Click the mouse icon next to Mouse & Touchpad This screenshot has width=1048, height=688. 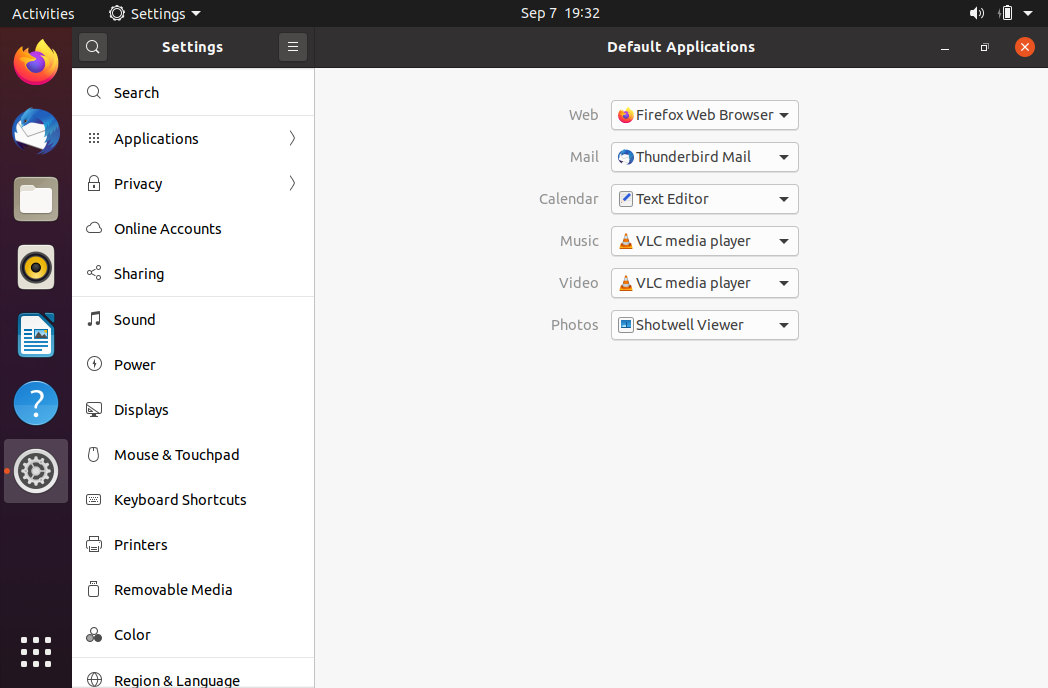coord(94,455)
